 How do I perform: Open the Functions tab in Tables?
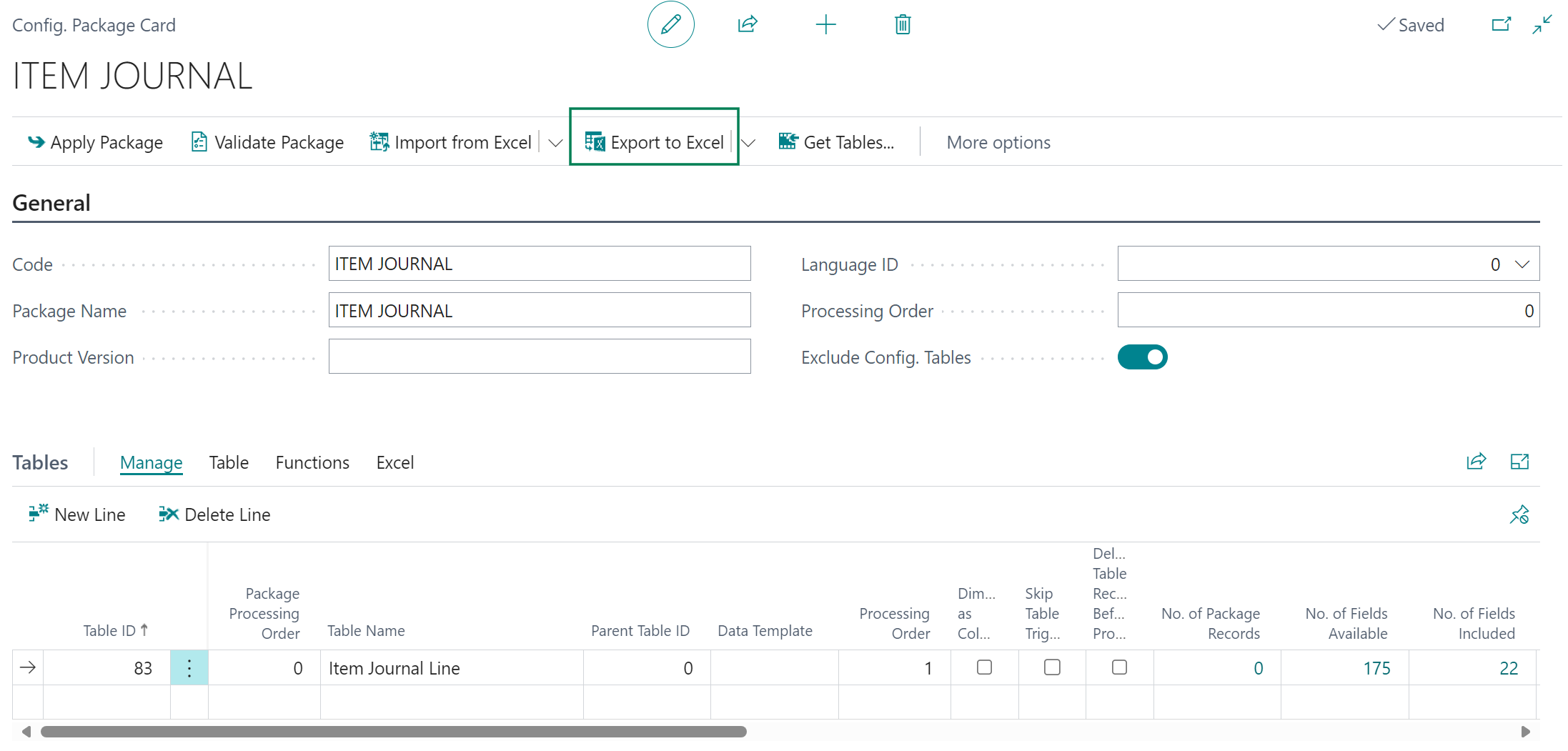312,462
